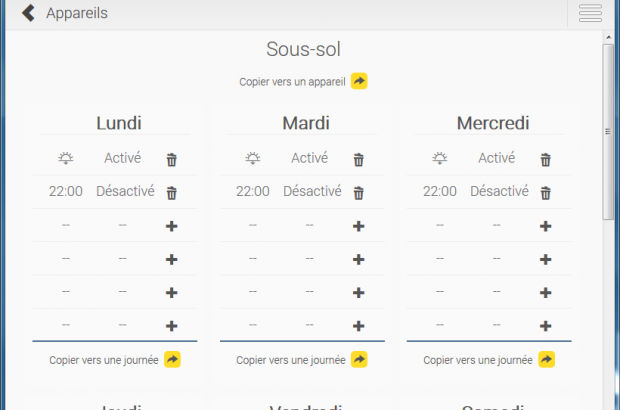Click Copier vers un appareil link
The height and width of the screenshot is (410, 620).
292,82
